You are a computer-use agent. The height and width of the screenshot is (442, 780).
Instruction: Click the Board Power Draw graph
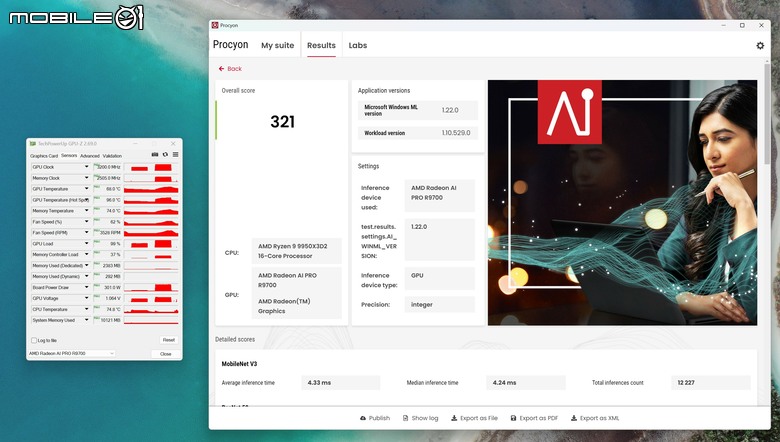[151, 287]
